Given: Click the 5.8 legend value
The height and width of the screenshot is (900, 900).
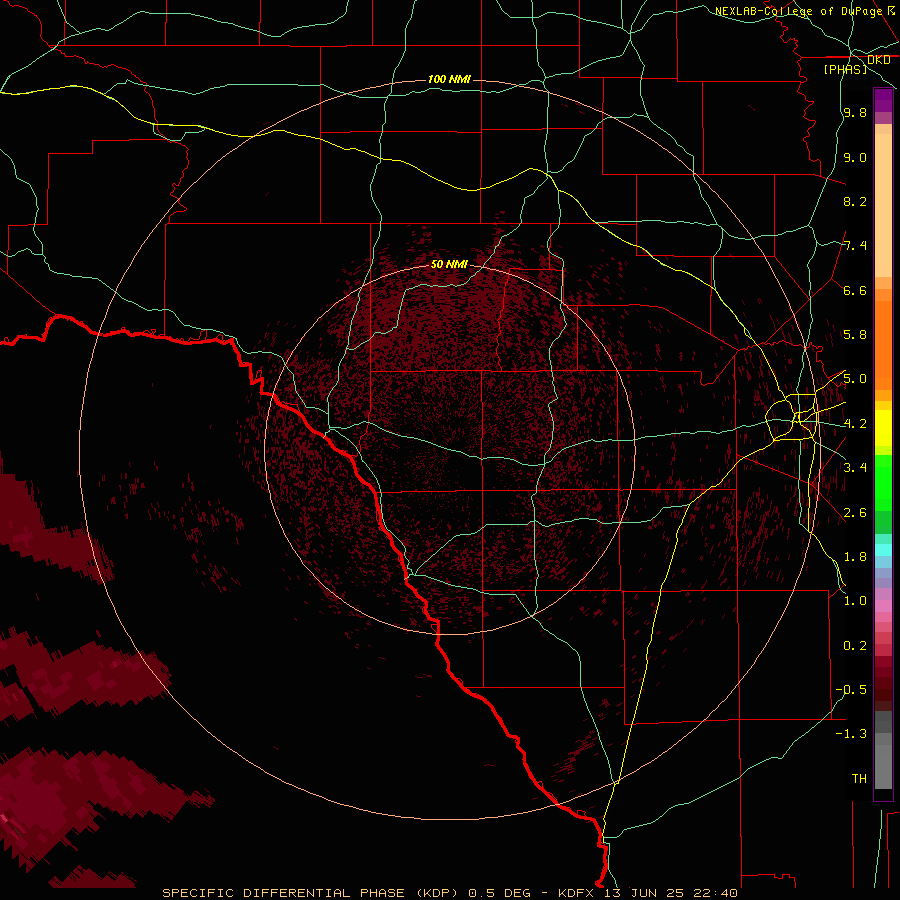Looking at the screenshot, I should [855, 335].
